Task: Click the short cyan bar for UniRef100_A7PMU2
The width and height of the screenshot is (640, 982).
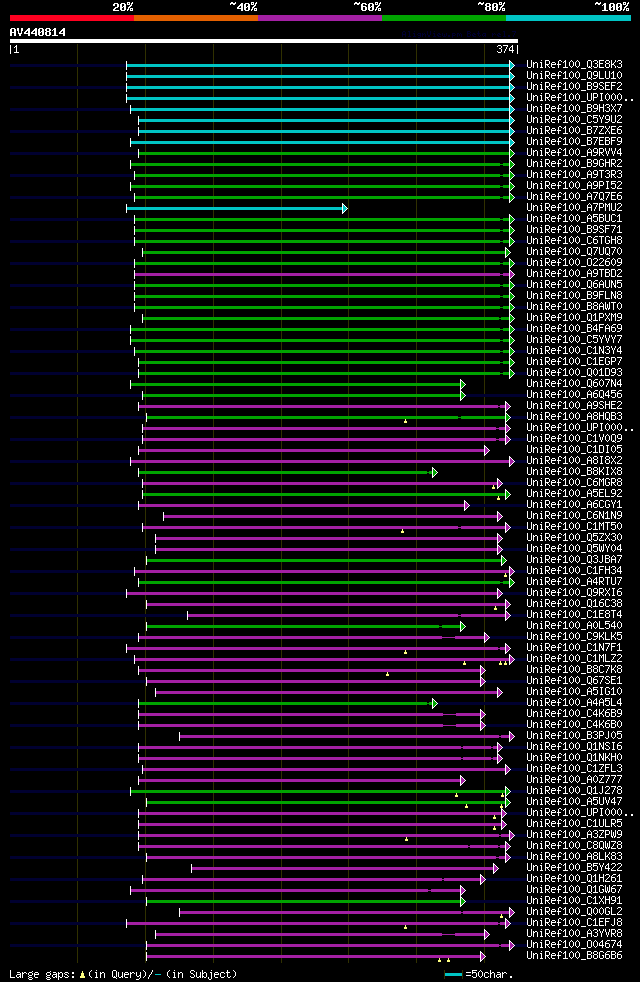Action: pyautogui.click(x=236, y=208)
